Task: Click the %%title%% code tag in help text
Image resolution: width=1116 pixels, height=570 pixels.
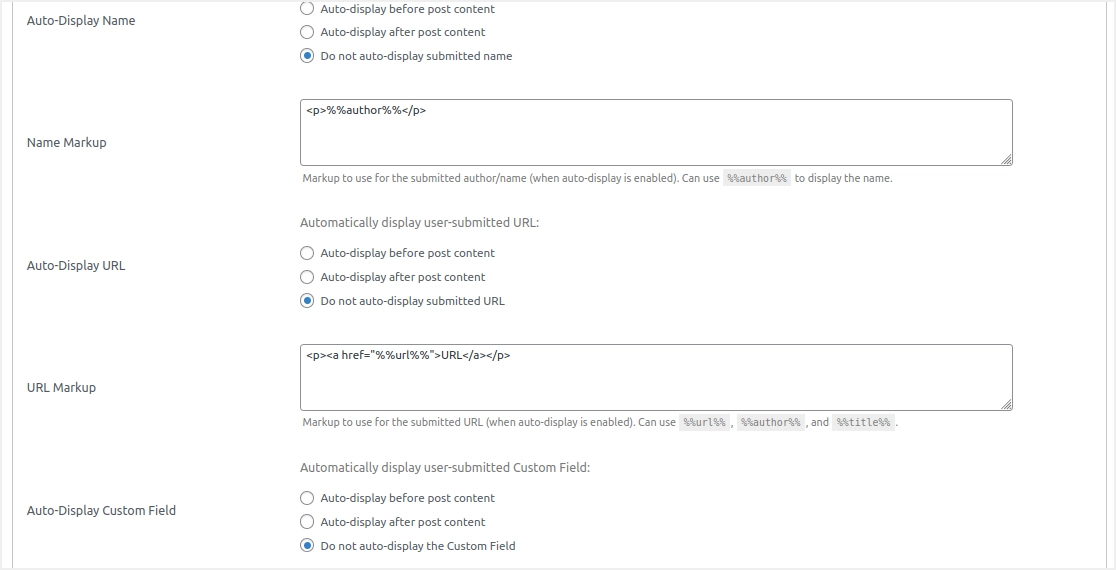Action: tap(863, 423)
